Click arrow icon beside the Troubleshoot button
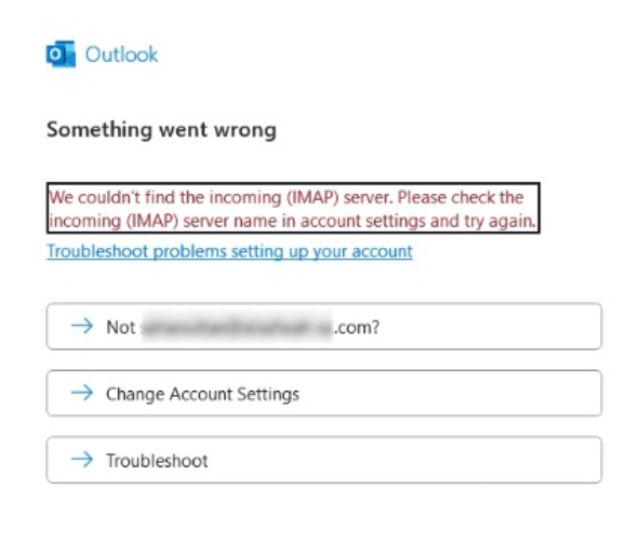 [x=82, y=459]
